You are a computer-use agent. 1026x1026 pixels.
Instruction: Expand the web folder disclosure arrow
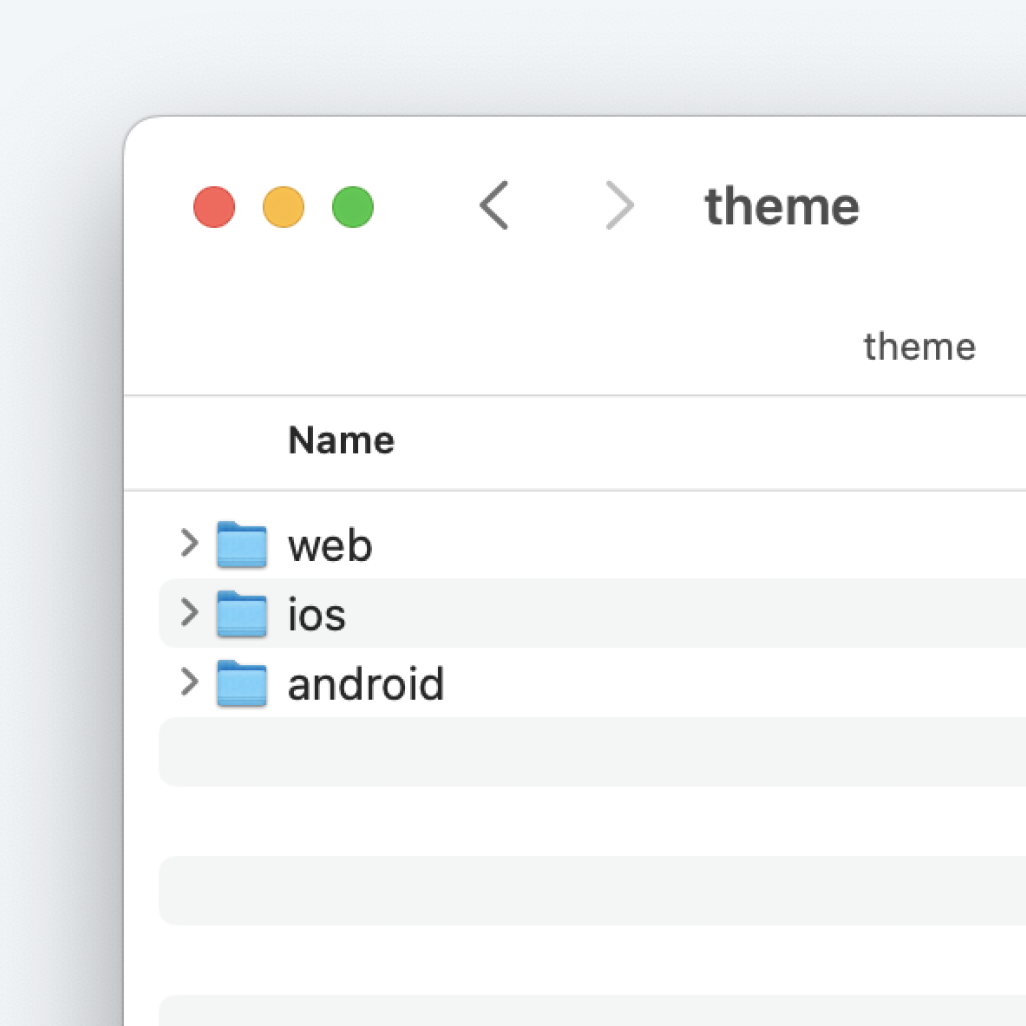coord(189,544)
